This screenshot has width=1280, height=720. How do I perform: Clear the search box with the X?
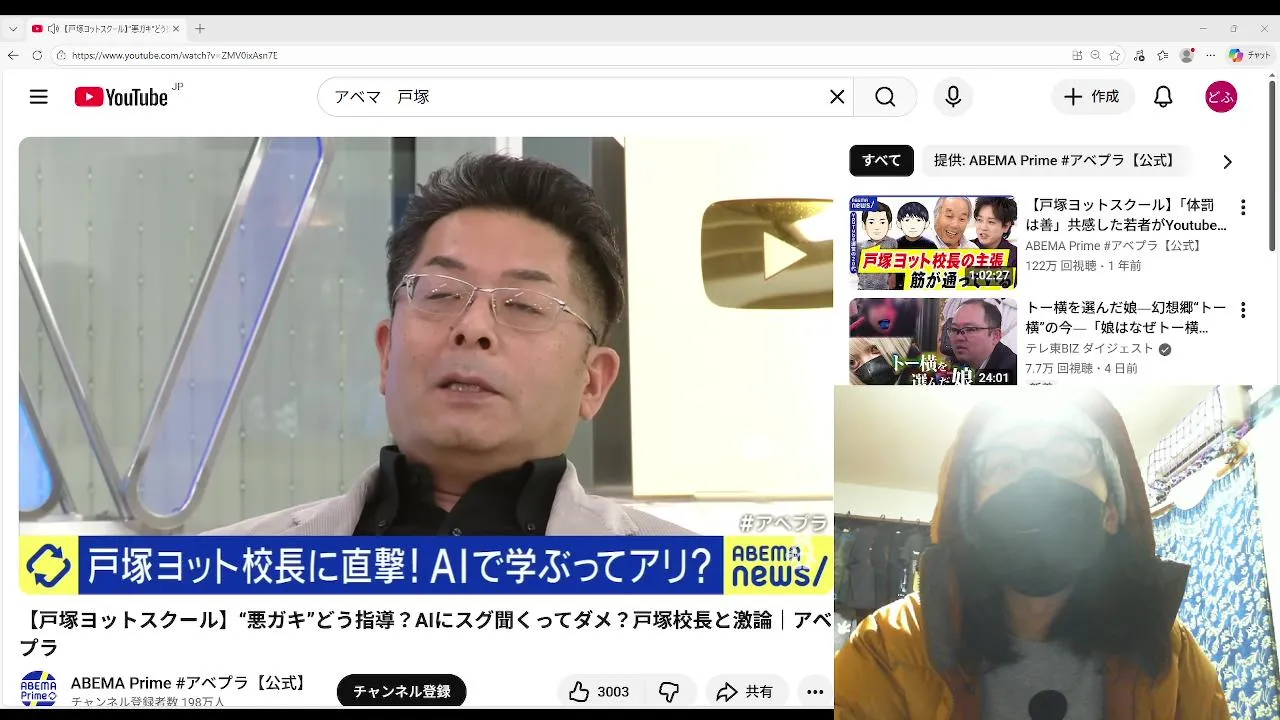pos(837,97)
